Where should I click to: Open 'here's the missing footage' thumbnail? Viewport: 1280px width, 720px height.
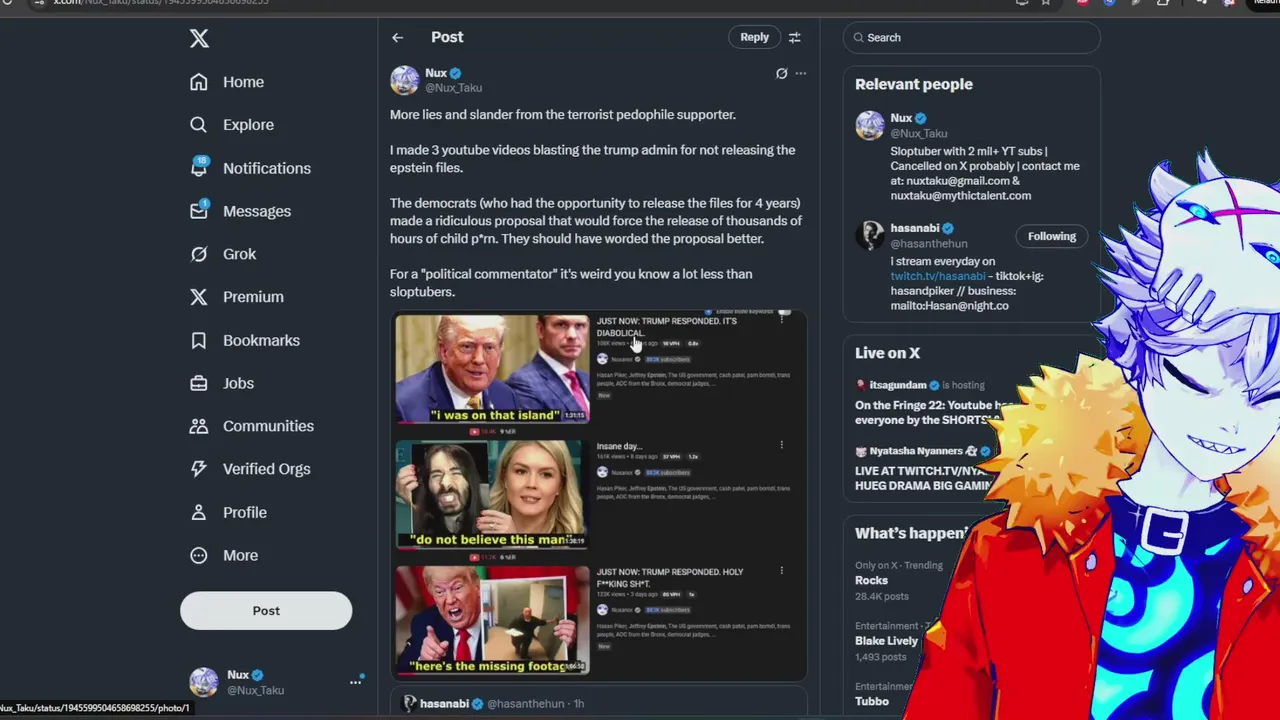pyautogui.click(x=492, y=620)
